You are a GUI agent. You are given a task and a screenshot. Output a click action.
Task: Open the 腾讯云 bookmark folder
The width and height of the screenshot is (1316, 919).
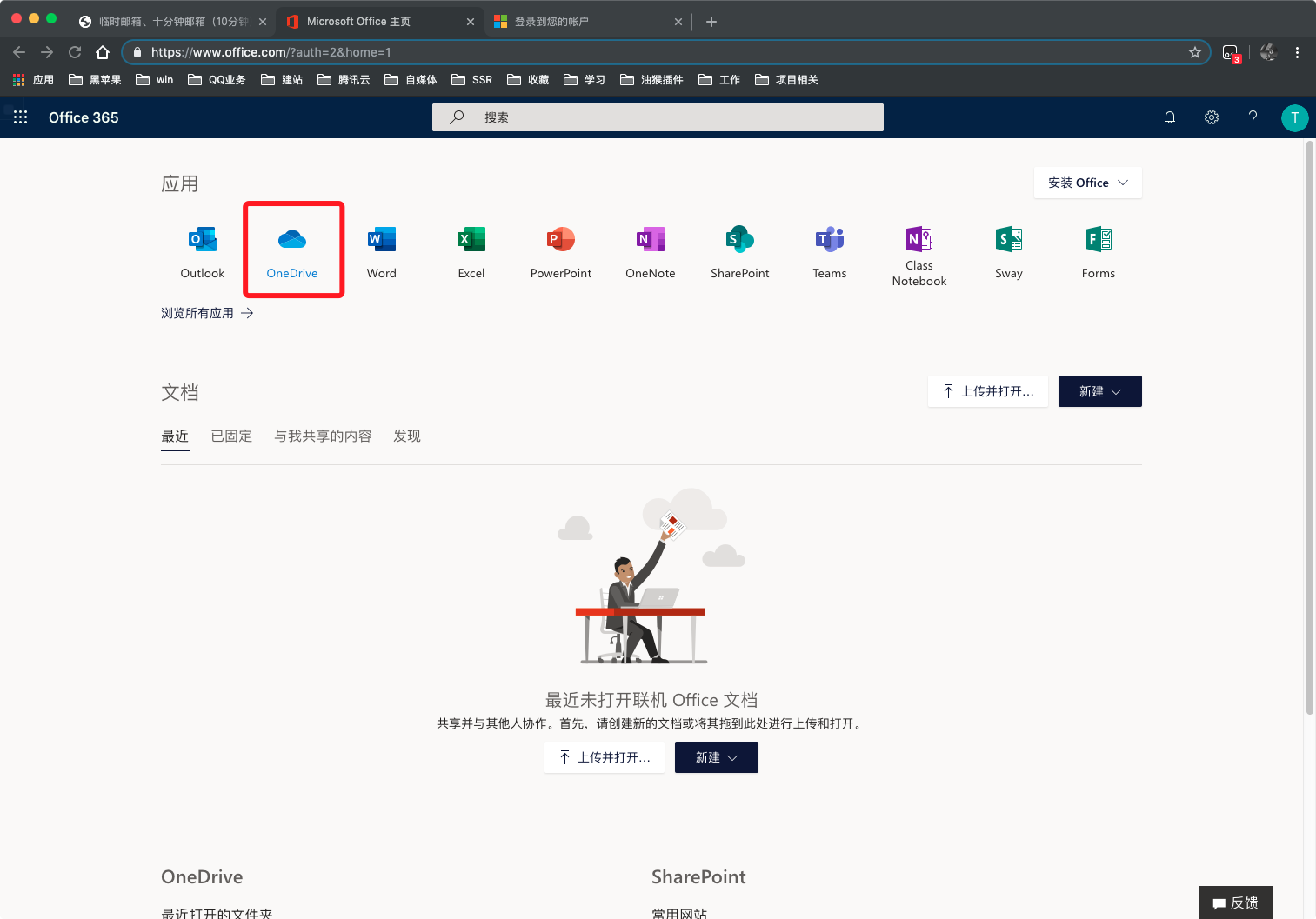point(344,80)
